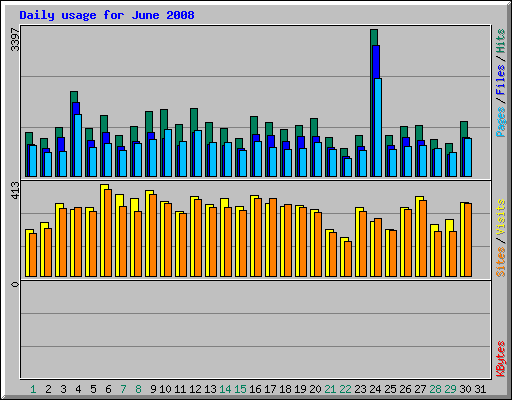This screenshot has width=512, height=400.
Task: Select green weekend day label 29
Action: (x=450, y=389)
